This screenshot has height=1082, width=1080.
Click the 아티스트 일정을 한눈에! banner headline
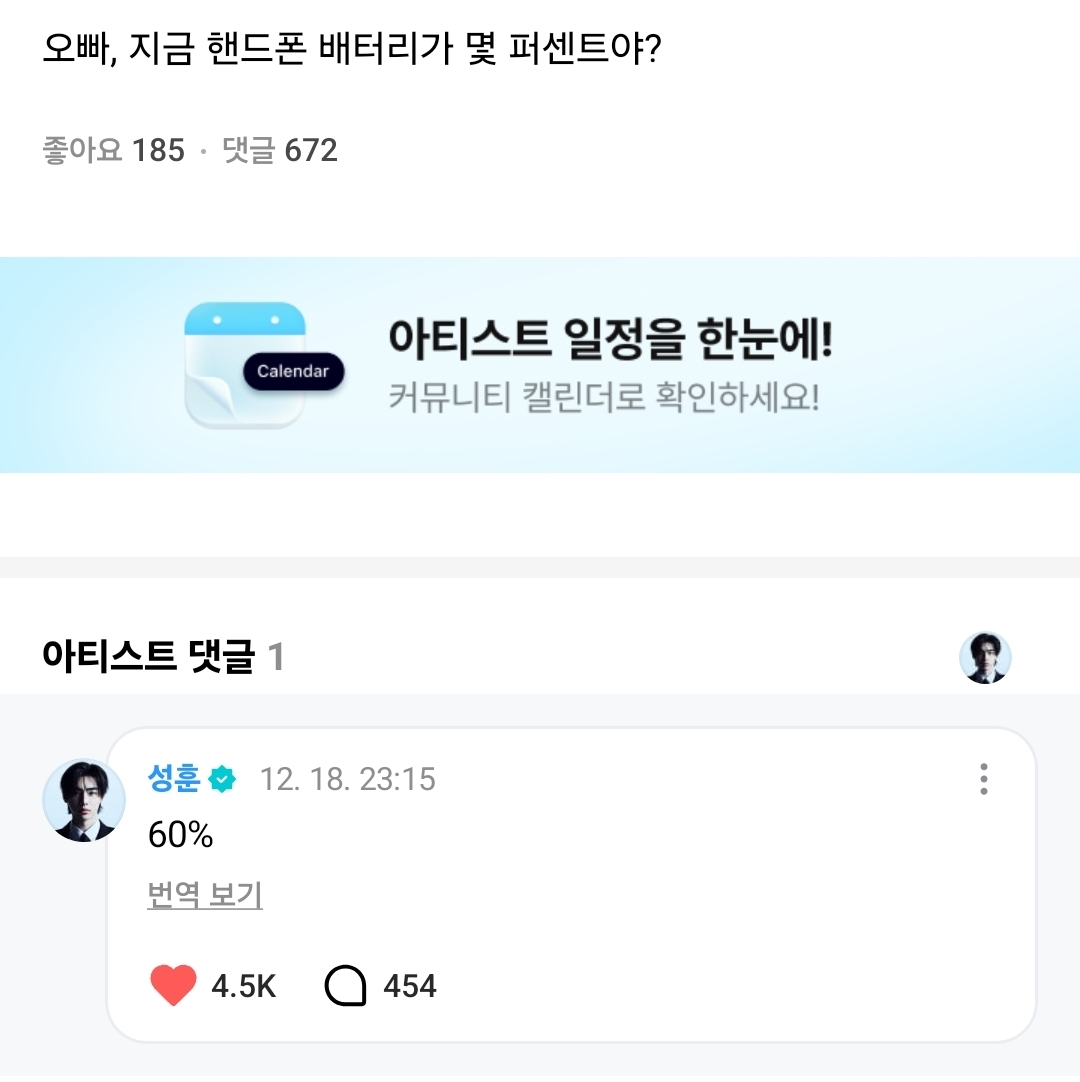610,340
